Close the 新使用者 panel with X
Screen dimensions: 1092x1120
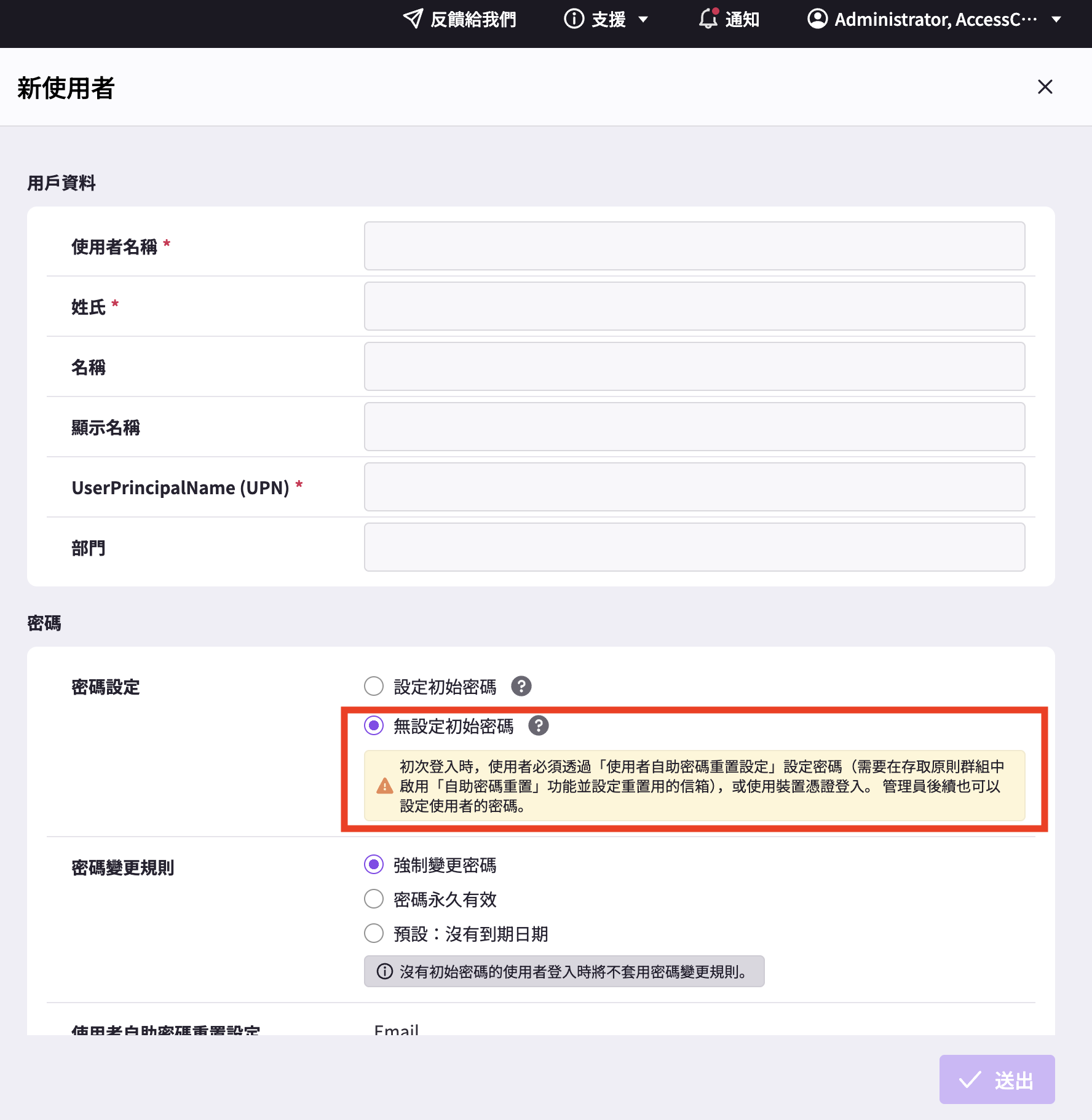[x=1045, y=87]
